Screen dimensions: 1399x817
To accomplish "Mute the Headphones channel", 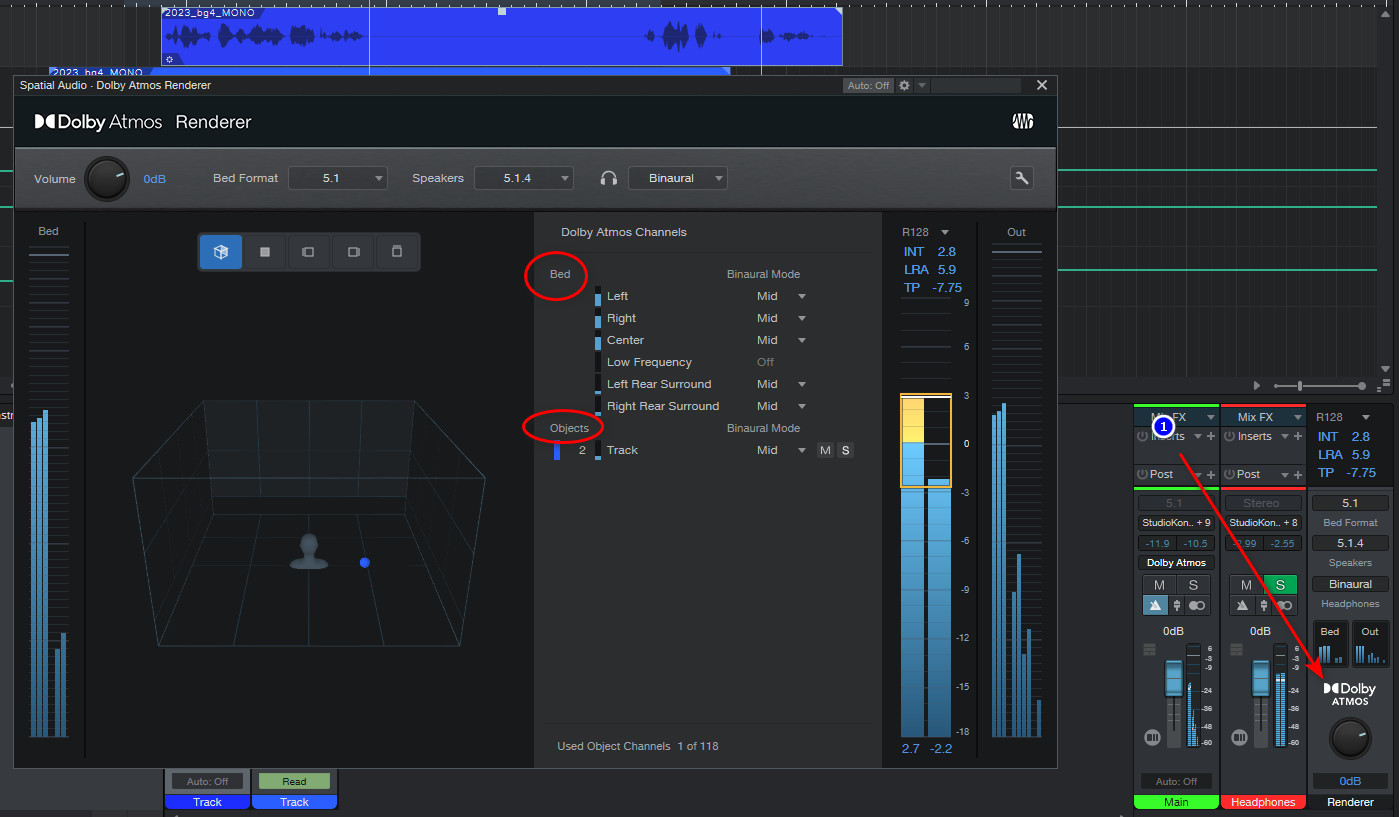I will pos(1246,585).
